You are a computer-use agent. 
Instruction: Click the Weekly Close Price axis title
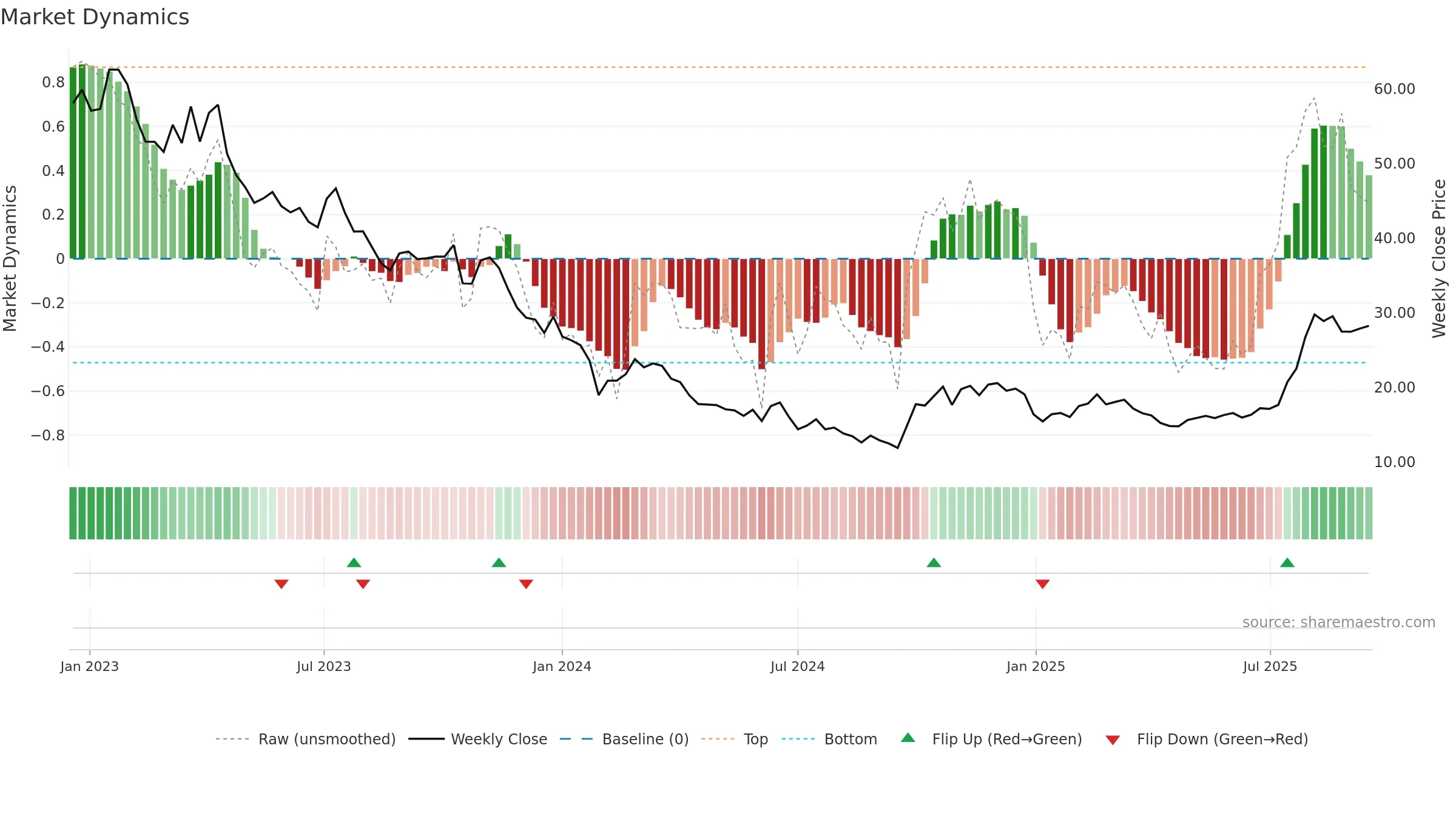1440,258
